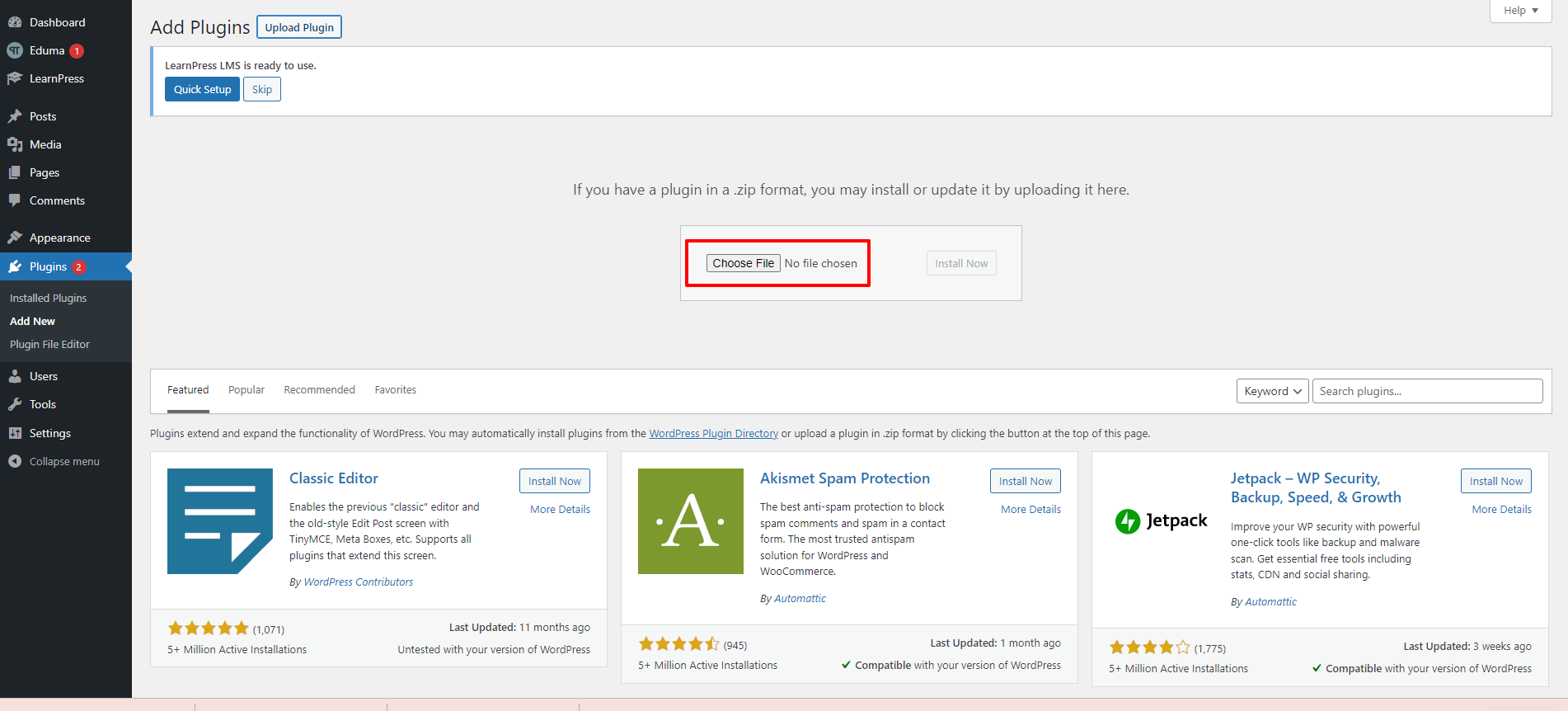1568x711 pixels.
Task: Click the Classic Editor plugin thumbnail
Action: [x=220, y=521]
